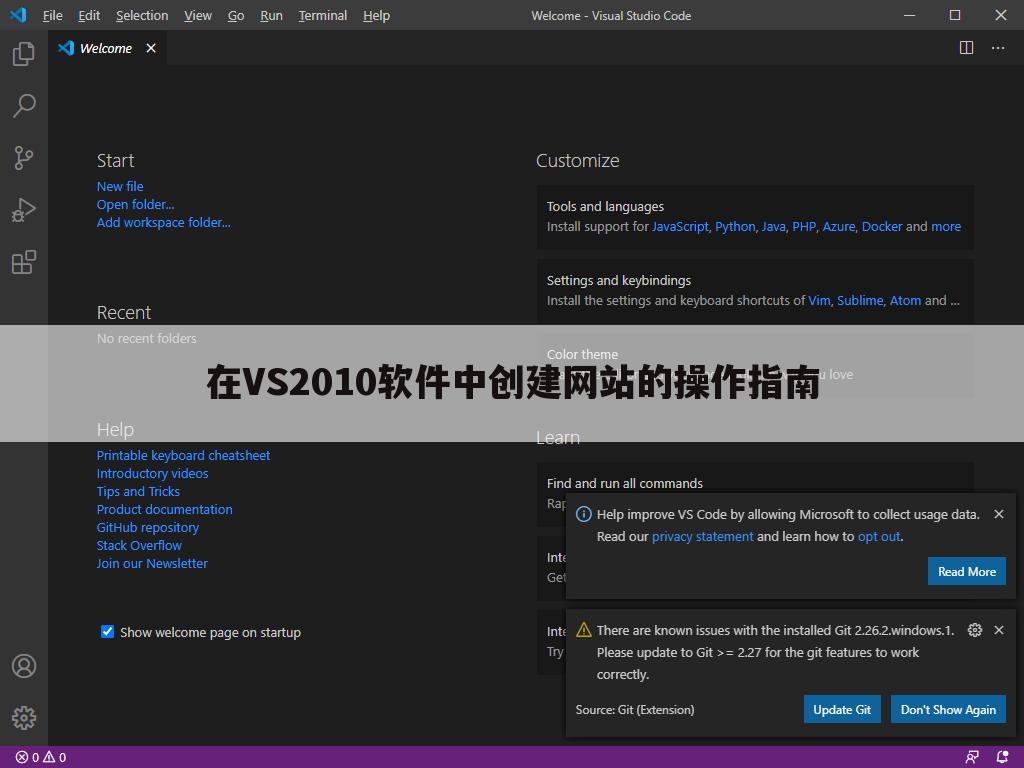1024x768 pixels.
Task: Uncheck Show welcome page on startup
Action: [x=107, y=631]
